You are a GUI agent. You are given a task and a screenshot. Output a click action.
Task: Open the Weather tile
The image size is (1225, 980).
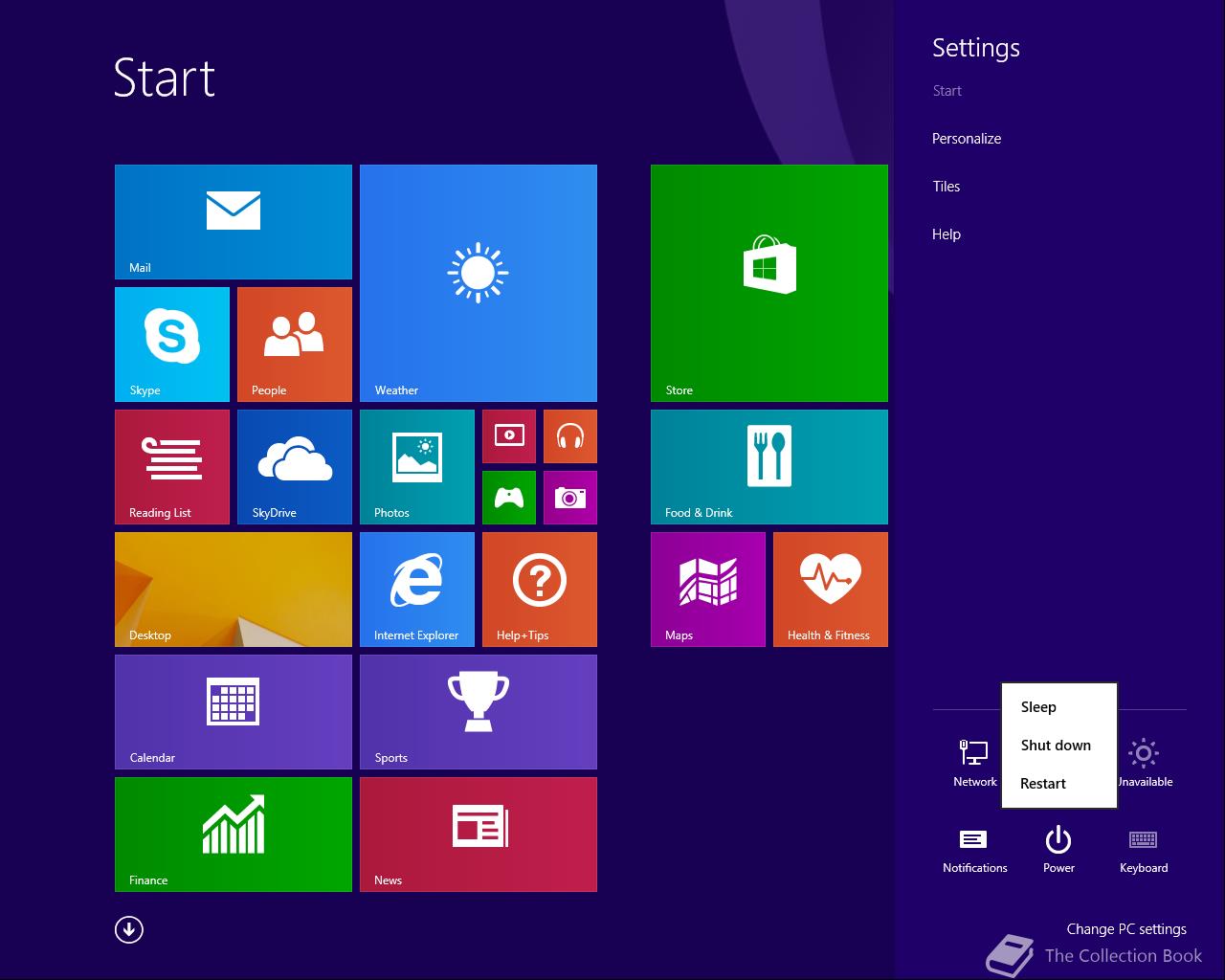(479, 283)
